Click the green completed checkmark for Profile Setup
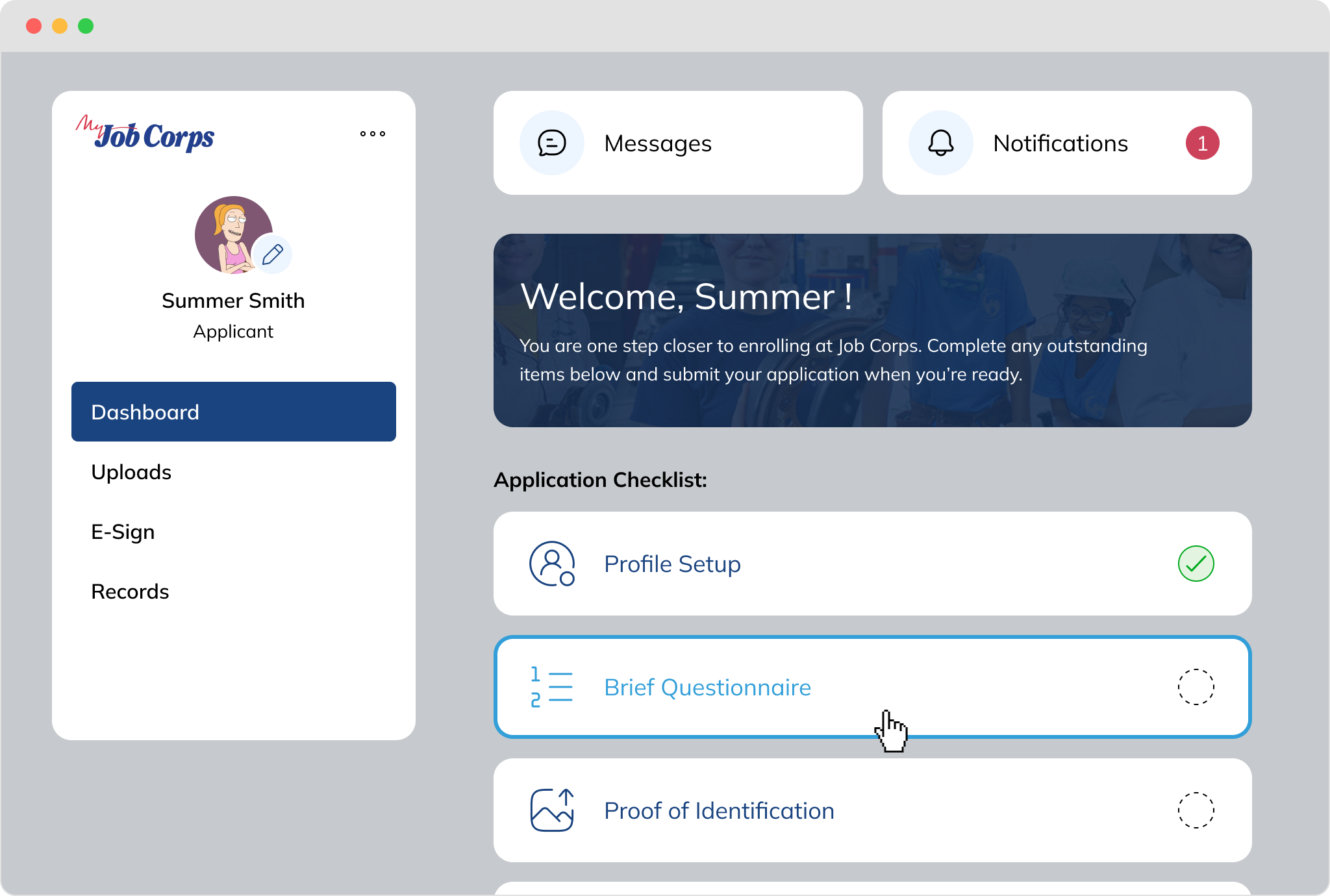The image size is (1330, 896). click(x=1196, y=564)
